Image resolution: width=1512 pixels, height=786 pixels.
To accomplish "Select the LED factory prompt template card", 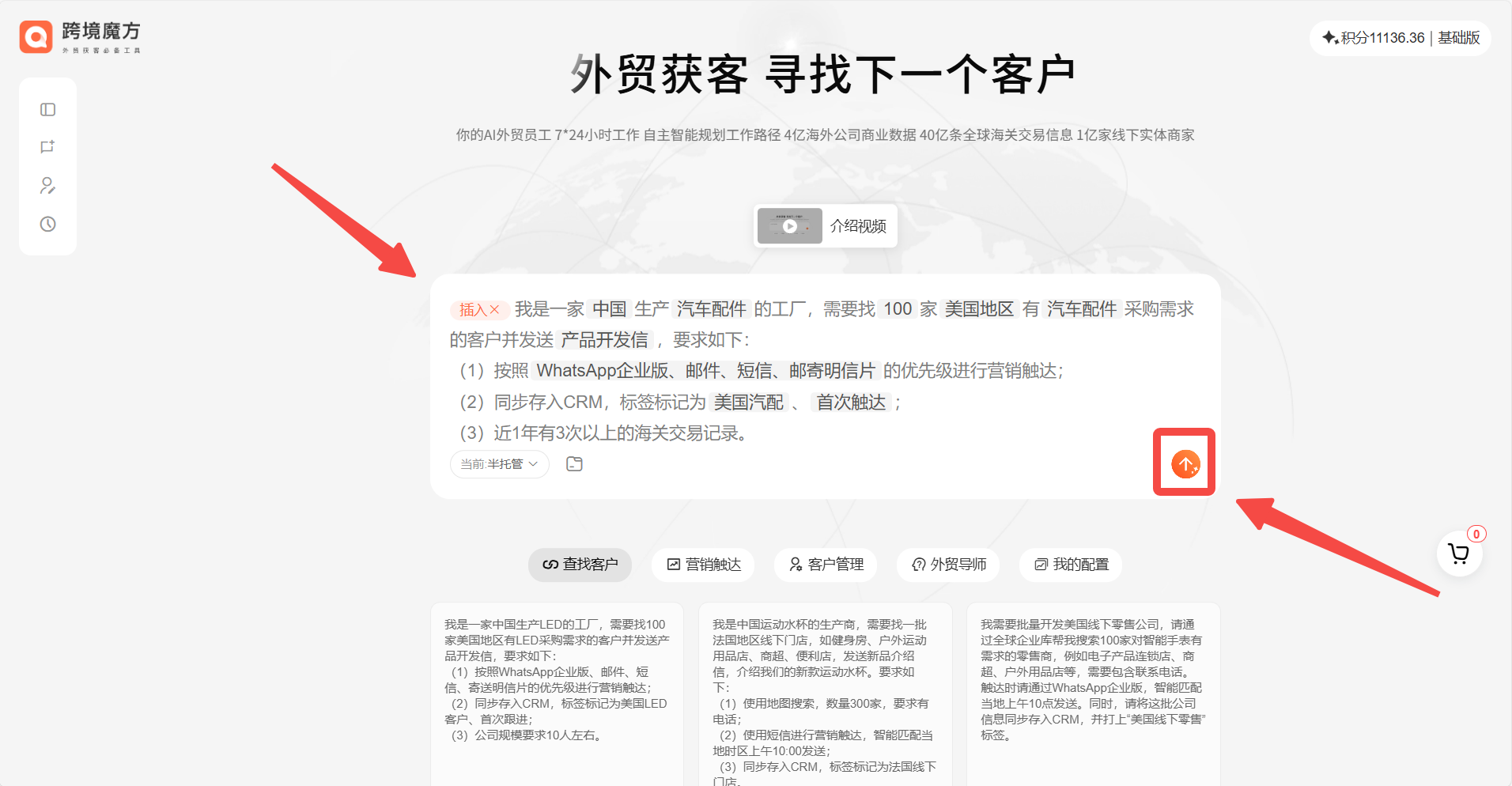I will tap(557, 680).
